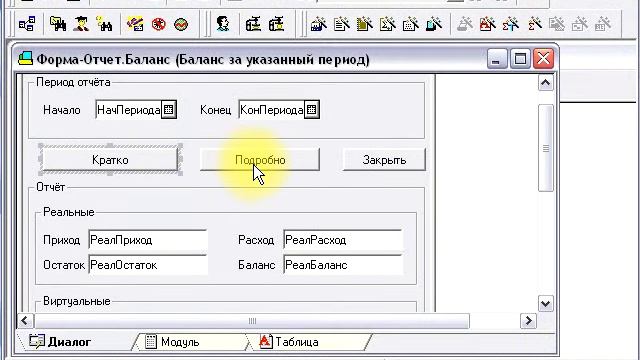Minimize the Форма-Отчет.Баланс window

[497, 59]
